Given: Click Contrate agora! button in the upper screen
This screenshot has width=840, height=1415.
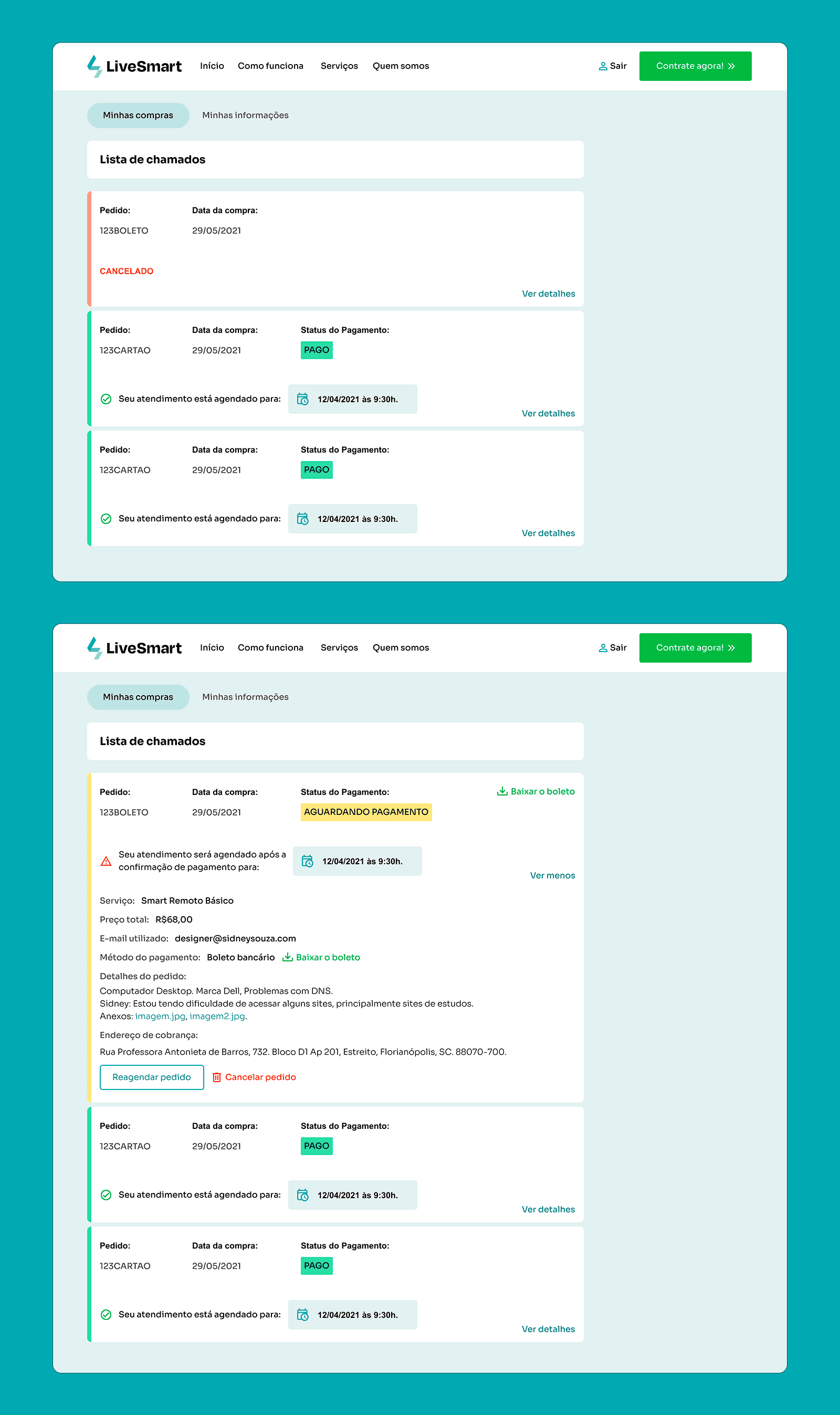Looking at the screenshot, I should [696, 66].
